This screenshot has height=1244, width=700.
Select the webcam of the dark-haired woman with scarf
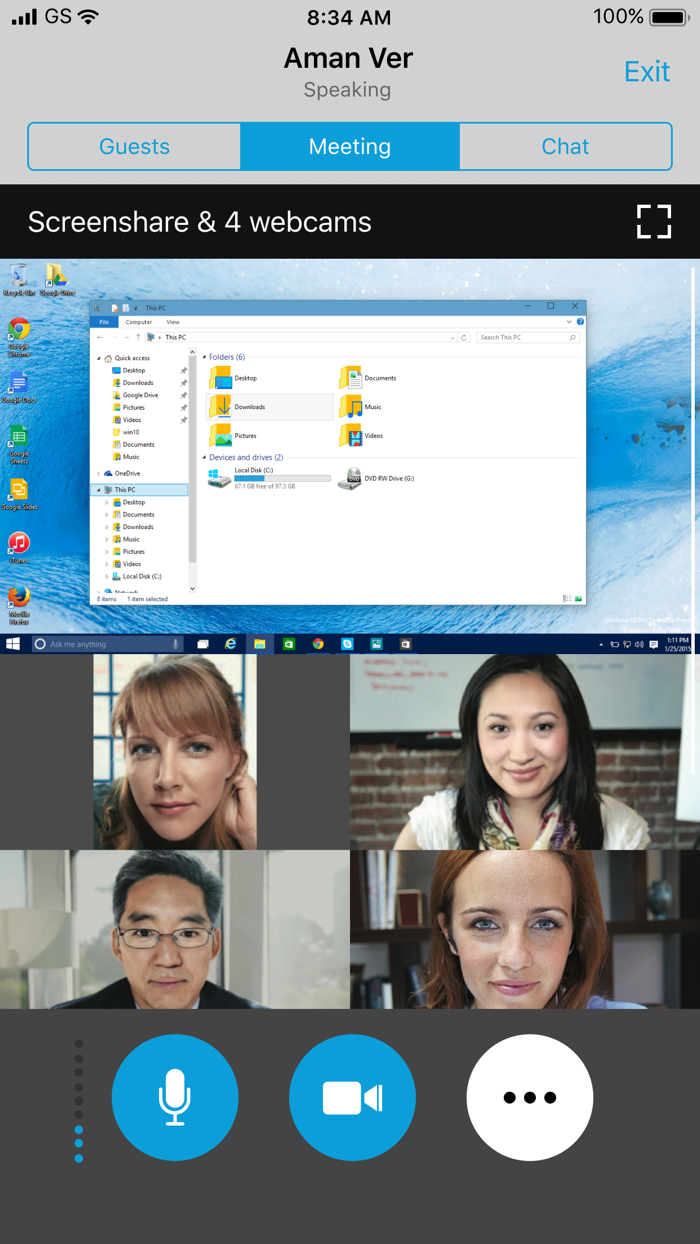[x=525, y=752]
